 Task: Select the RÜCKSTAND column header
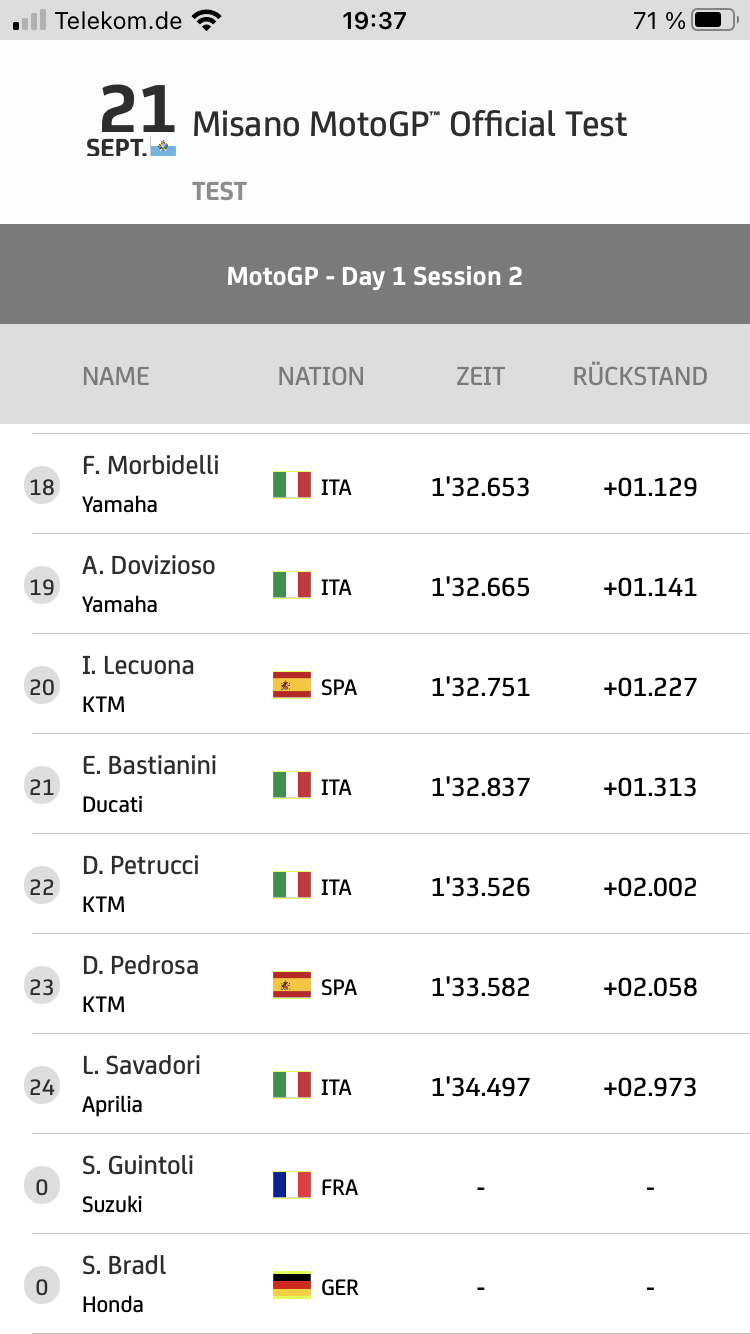(640, 376)
